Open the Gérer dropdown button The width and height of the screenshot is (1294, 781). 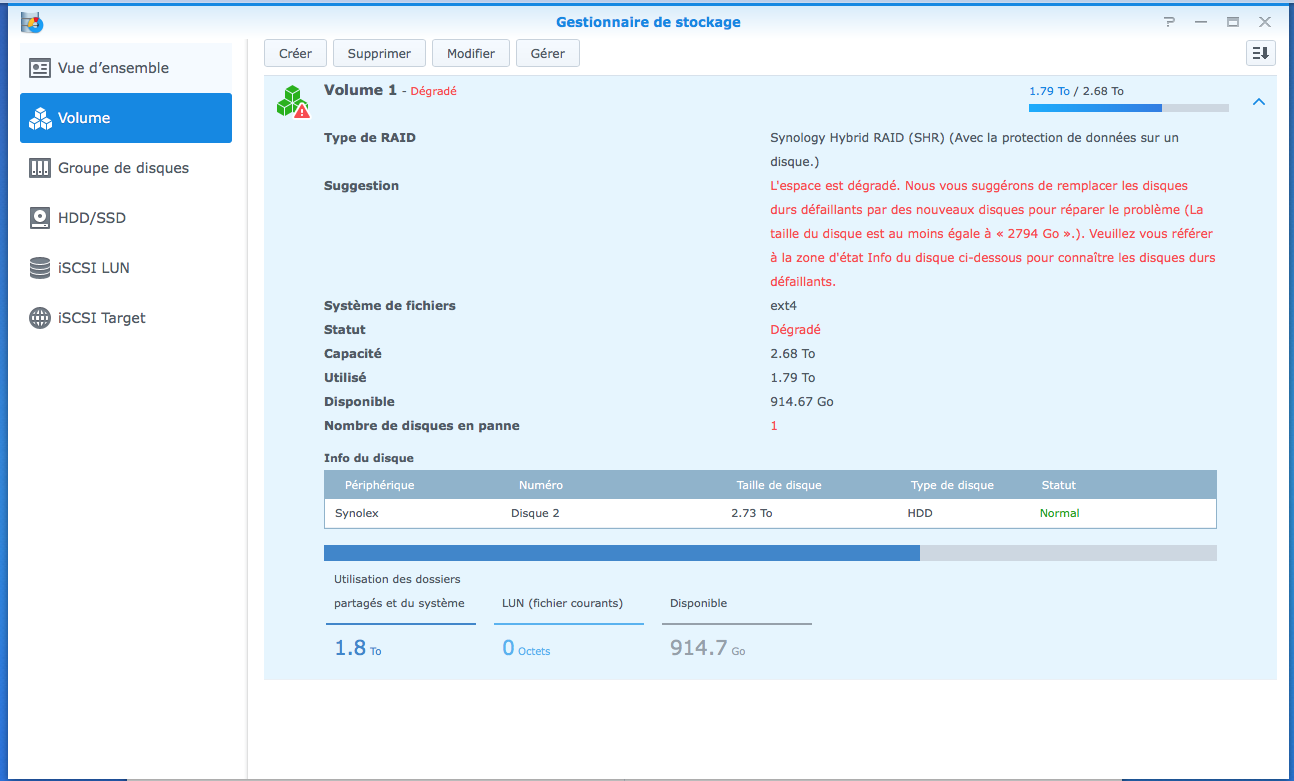(x=547, y=54)
